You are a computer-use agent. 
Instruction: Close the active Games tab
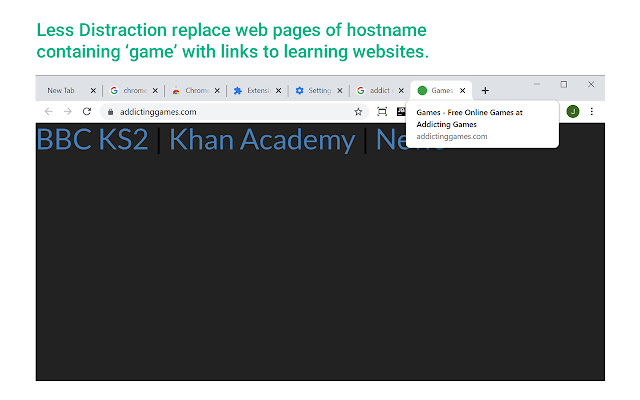462,91
